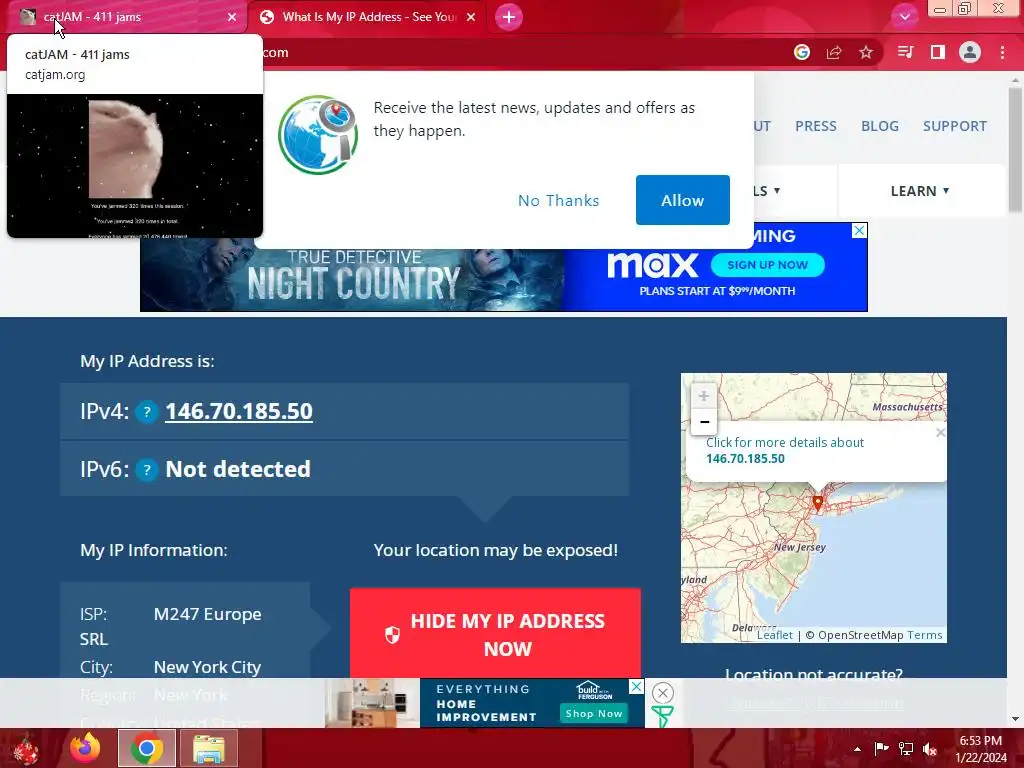Open the BLOG nav link
Image resolution: width=1024 pixels, height=768 pixels.
[x=880, y=126]
